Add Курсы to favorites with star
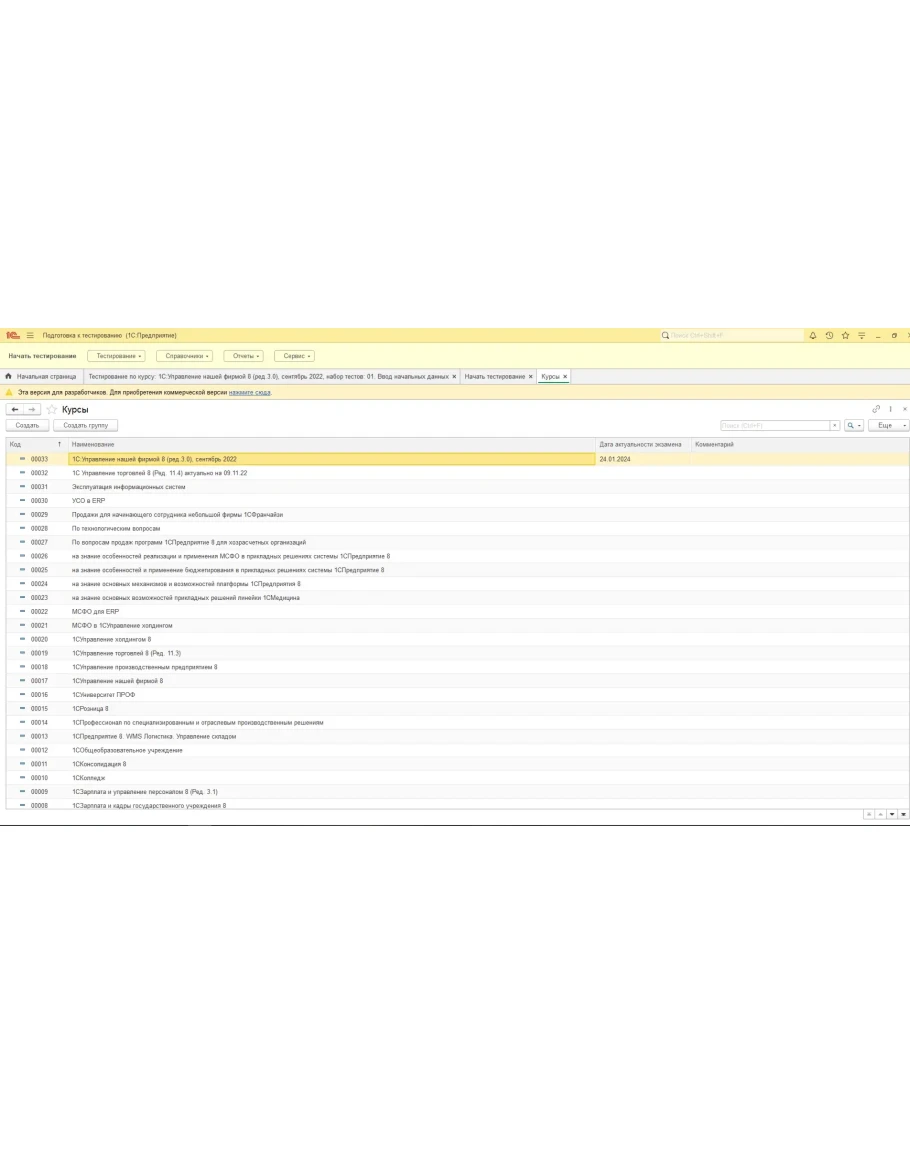Image resolution: width=910 pixels, height=1155 pixels. pos(52,410)
